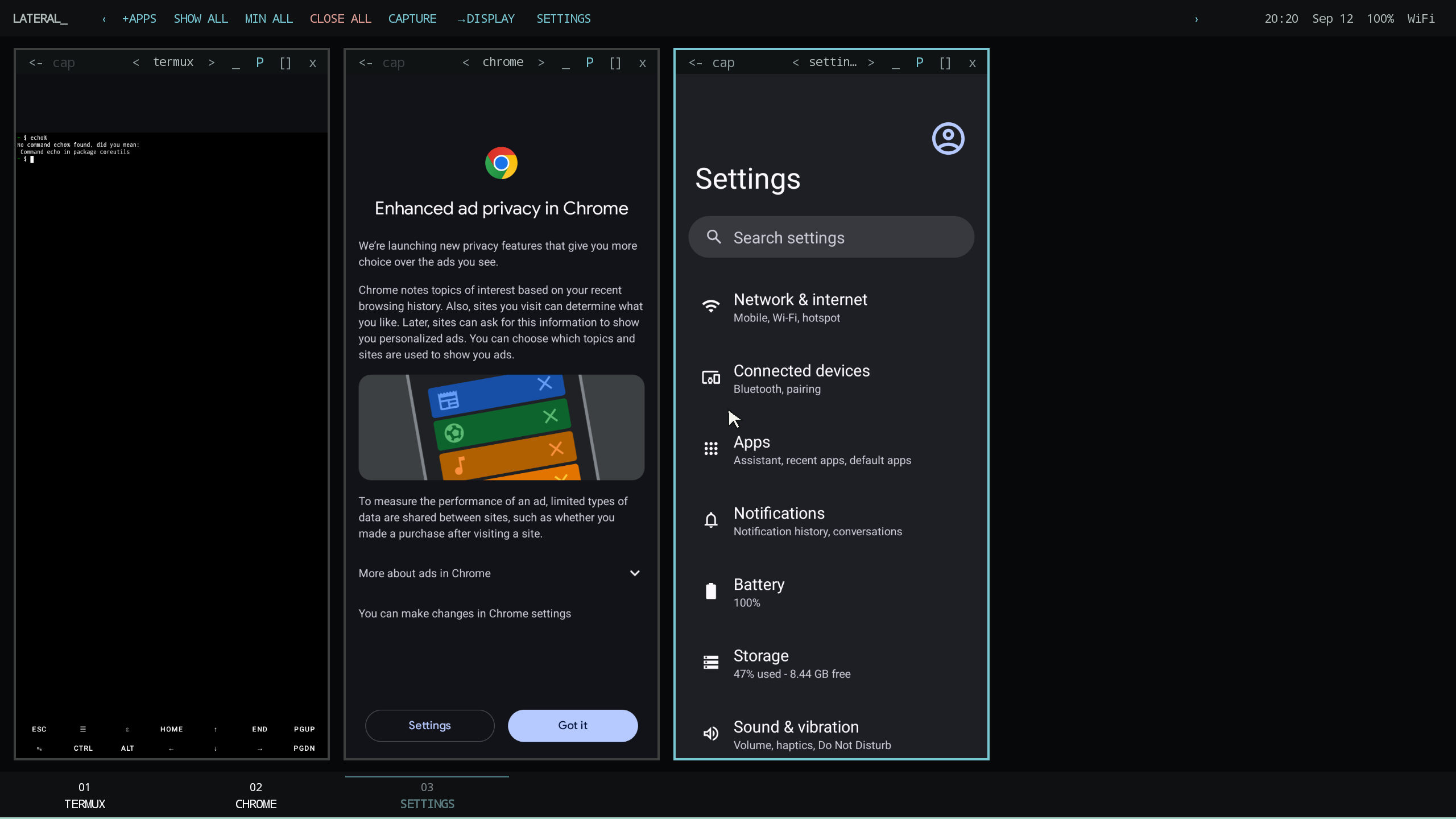The height and width of the screenshot is (819, 1456).
Task: Click the Settings button in Chrome dialog
Action: tap(430, 726)
